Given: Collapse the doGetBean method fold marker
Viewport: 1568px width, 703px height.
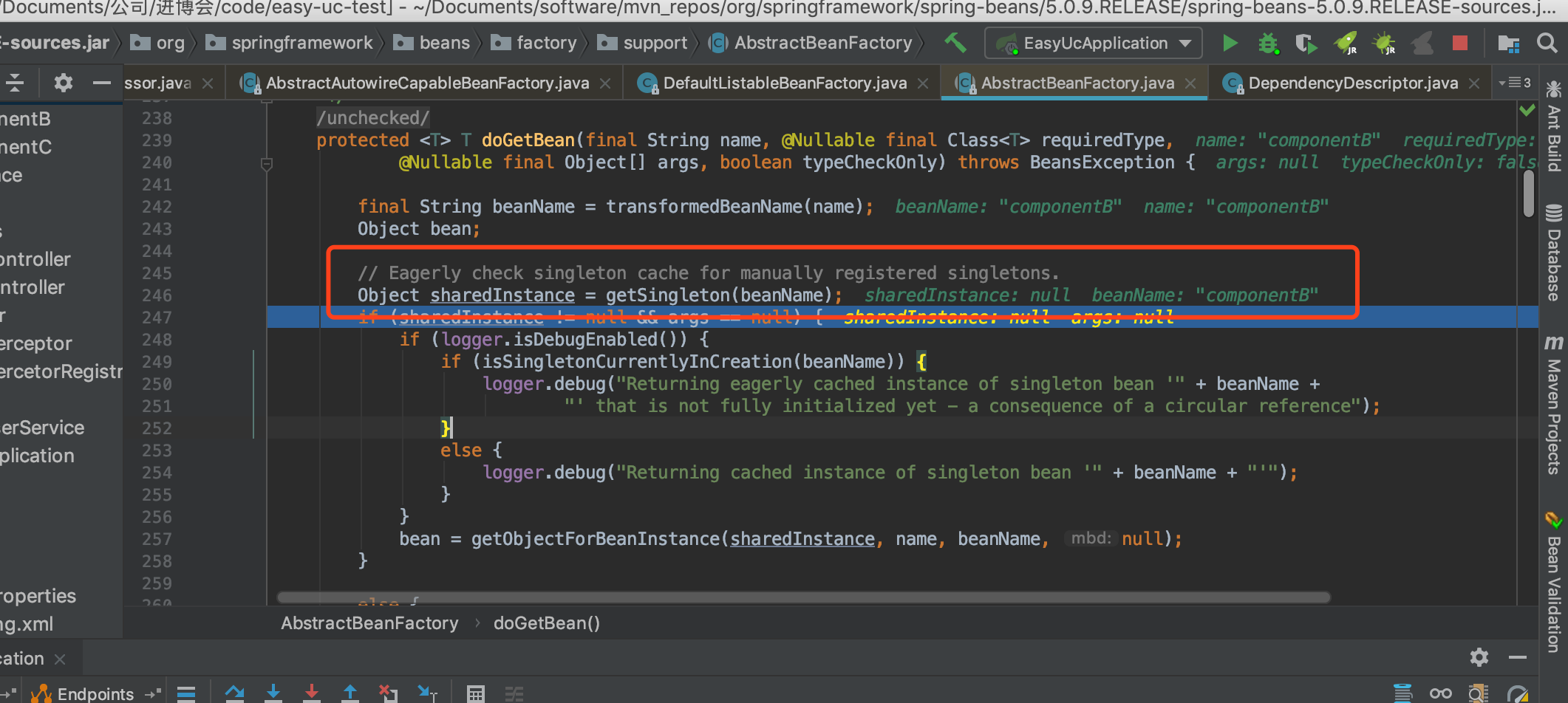Looking at the screenshot, I should tap(267, 163).
